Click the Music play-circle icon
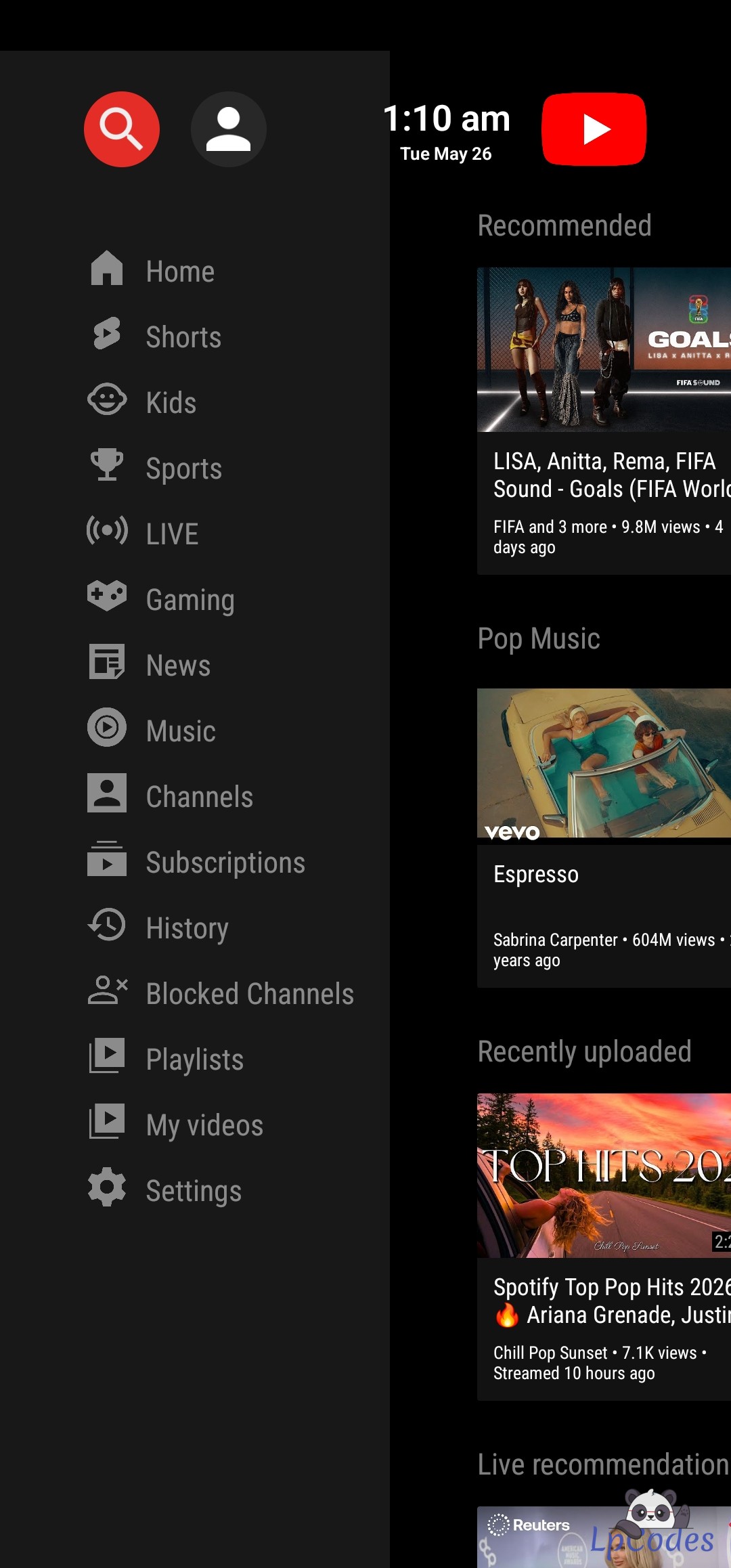 (x=107, y=727)
